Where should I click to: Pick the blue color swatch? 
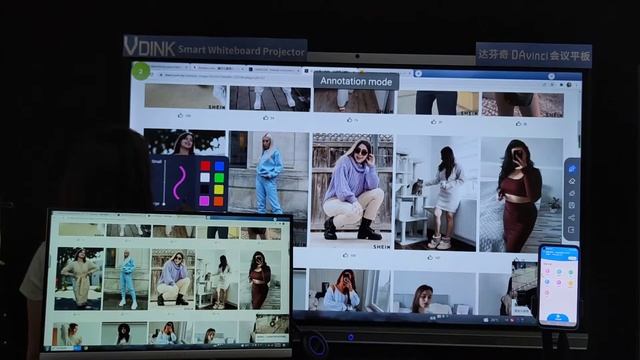click(x=220, y=166)
